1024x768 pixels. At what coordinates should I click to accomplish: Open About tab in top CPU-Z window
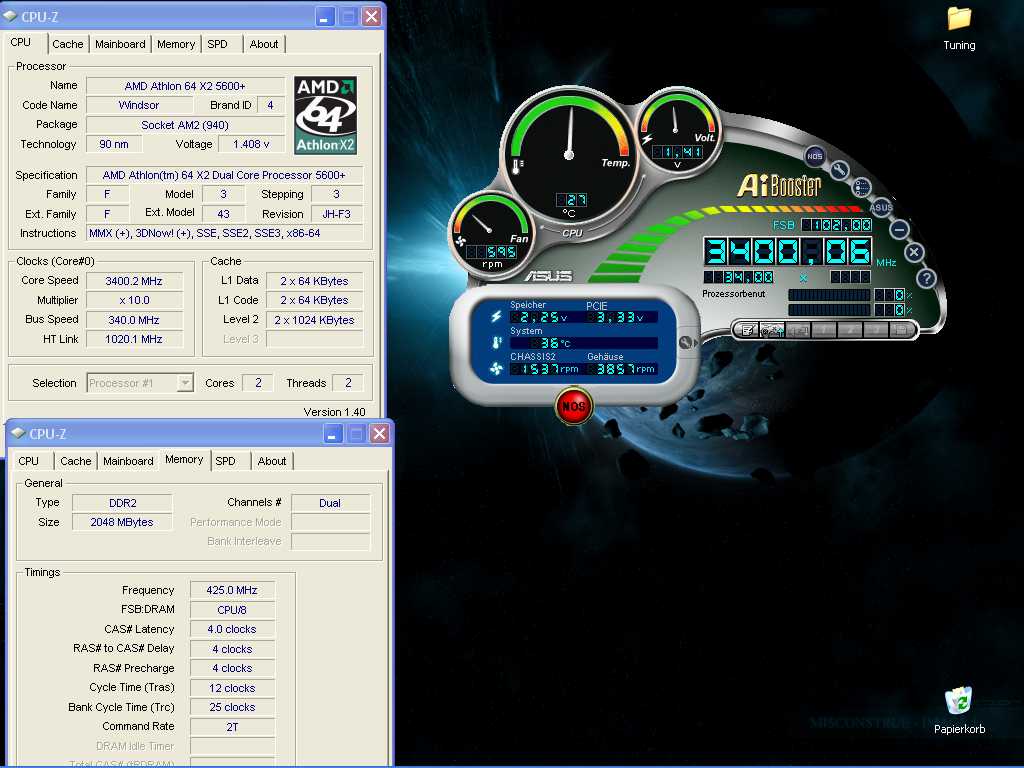(264, 44)
